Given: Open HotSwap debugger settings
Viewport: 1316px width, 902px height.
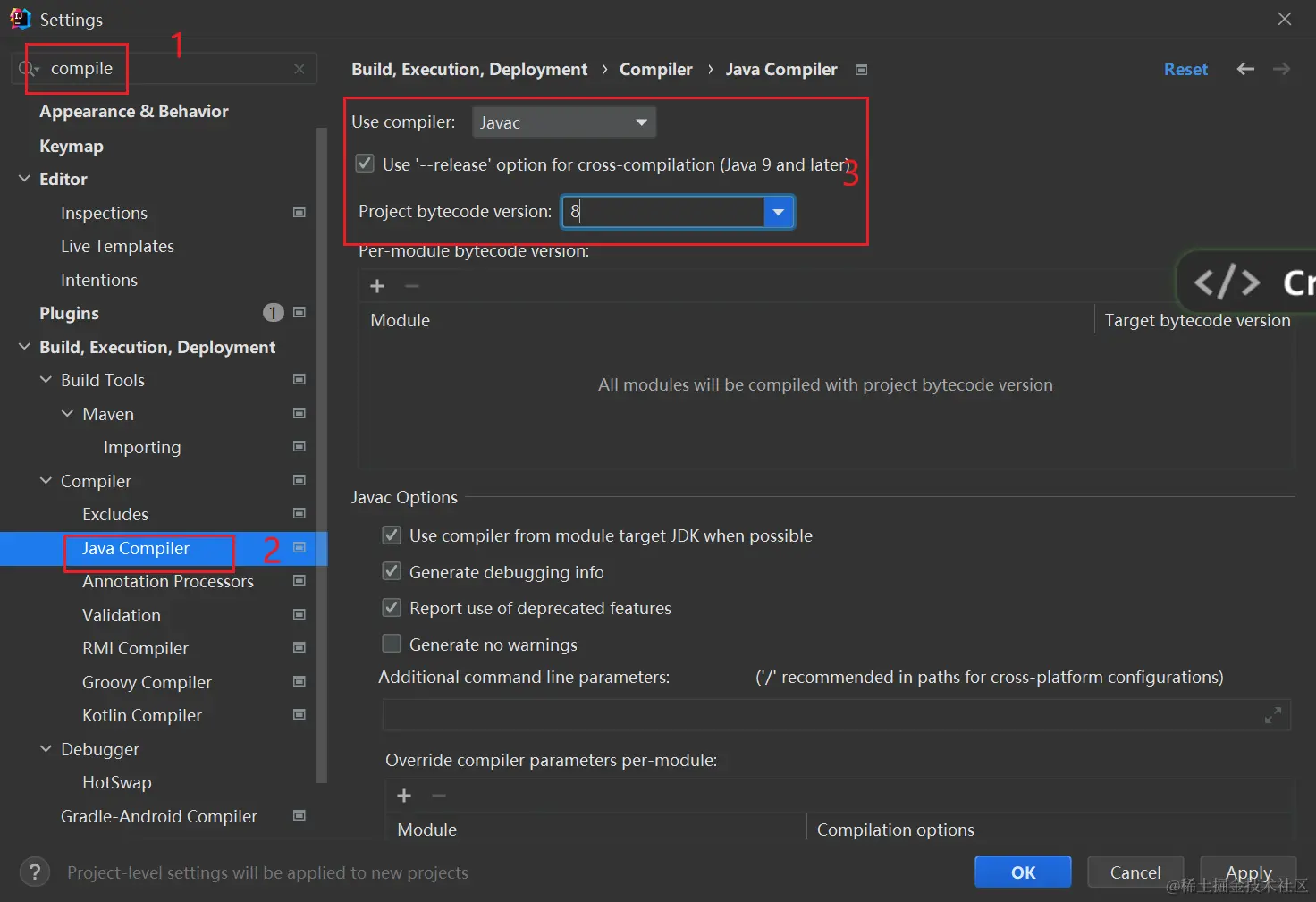Looking at the screenshot, I should click(x=117, y=782).
